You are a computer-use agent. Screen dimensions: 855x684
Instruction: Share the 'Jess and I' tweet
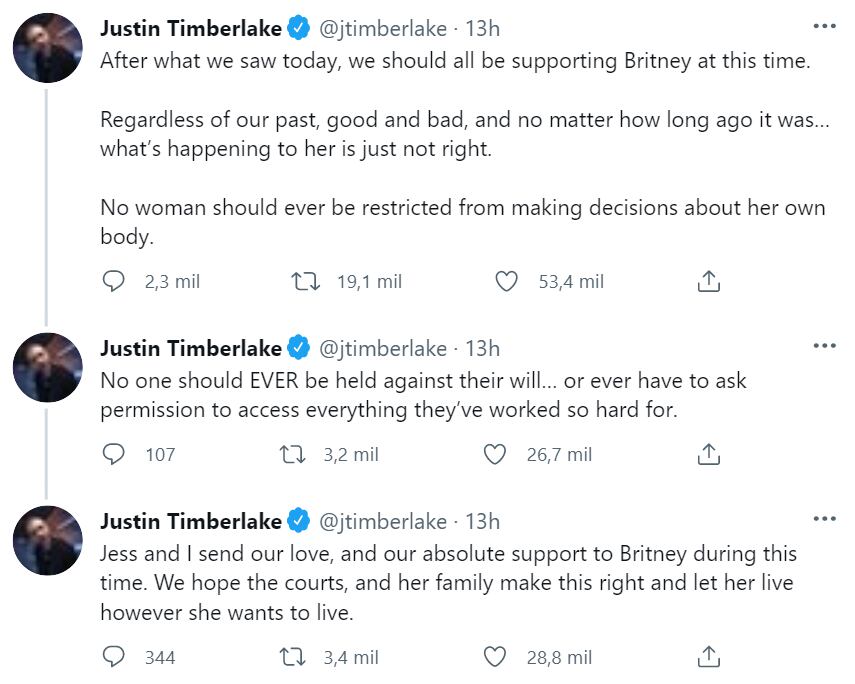[708, 657]
